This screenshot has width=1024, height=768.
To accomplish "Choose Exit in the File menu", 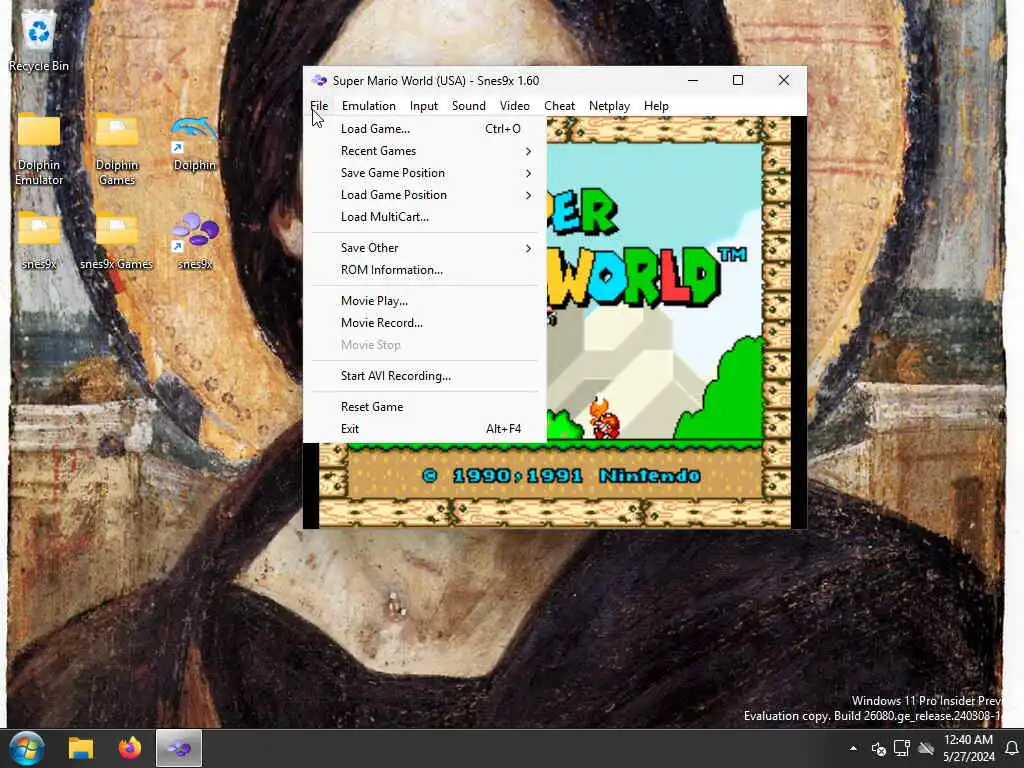I will click(424, 429).
